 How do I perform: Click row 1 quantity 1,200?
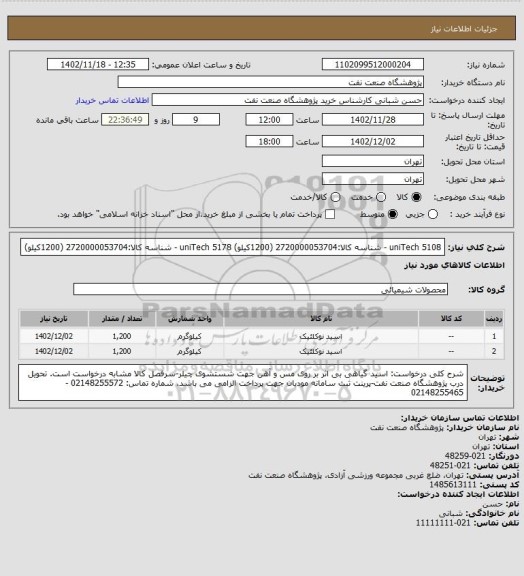(x=122, y=336)
